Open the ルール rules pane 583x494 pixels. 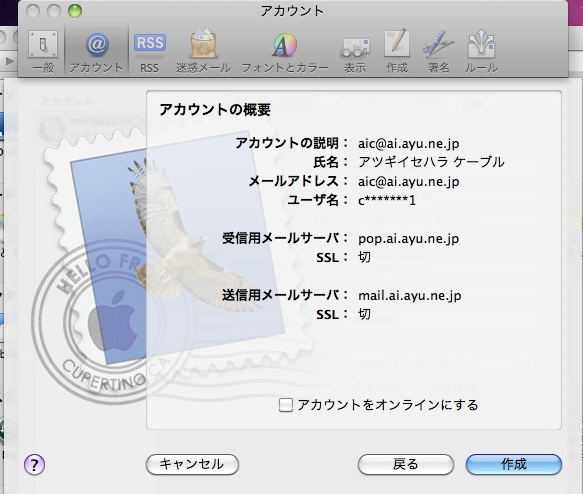[x=481, y=51]
